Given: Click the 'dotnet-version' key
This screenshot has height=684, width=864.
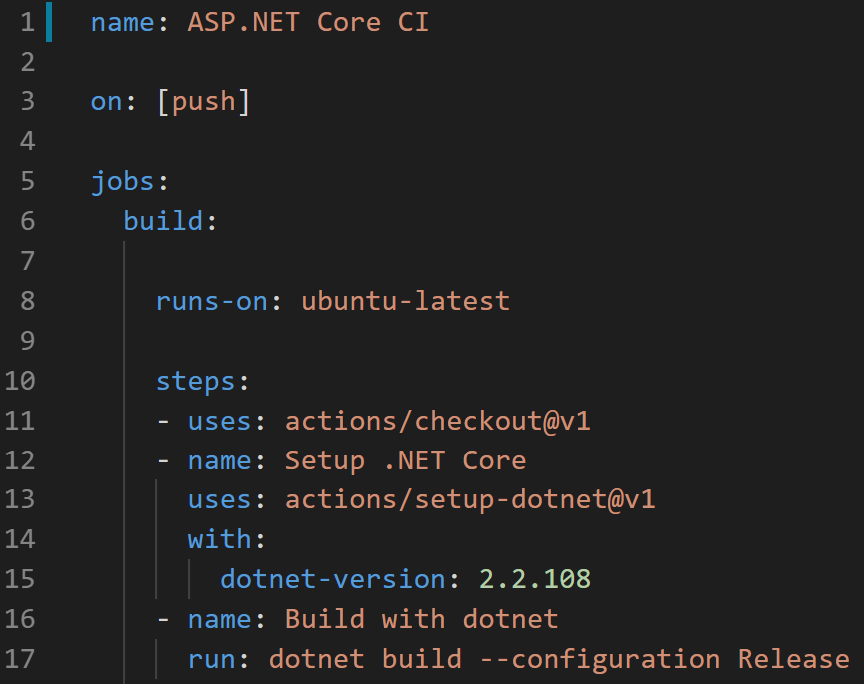Looking at the screenshot, I should (333, 579).
